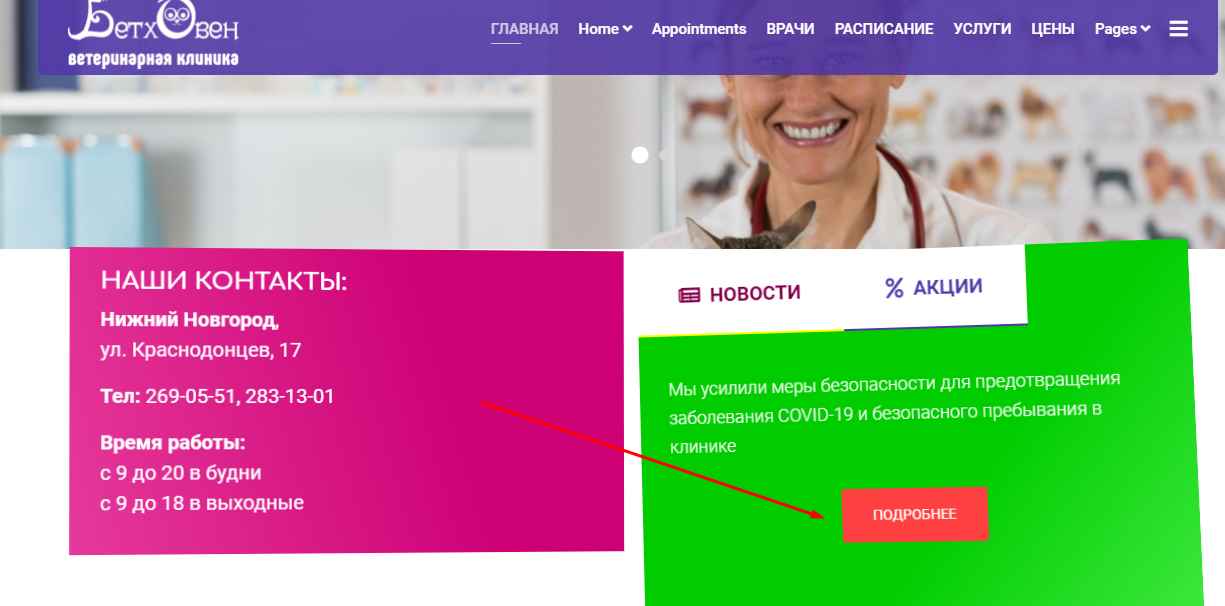Screen dimensions: 1225x606
Task: Open the hamburger menu icon
Action: [1178, 29]
